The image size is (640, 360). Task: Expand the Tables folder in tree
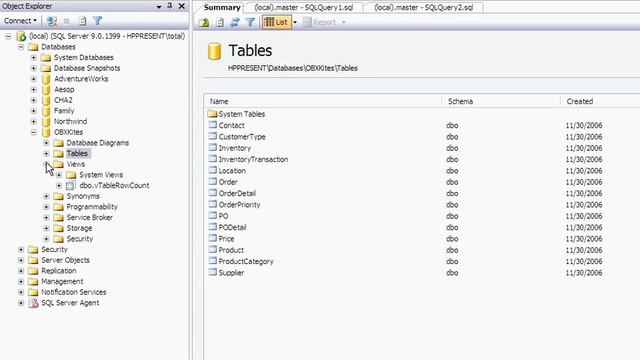46,153
